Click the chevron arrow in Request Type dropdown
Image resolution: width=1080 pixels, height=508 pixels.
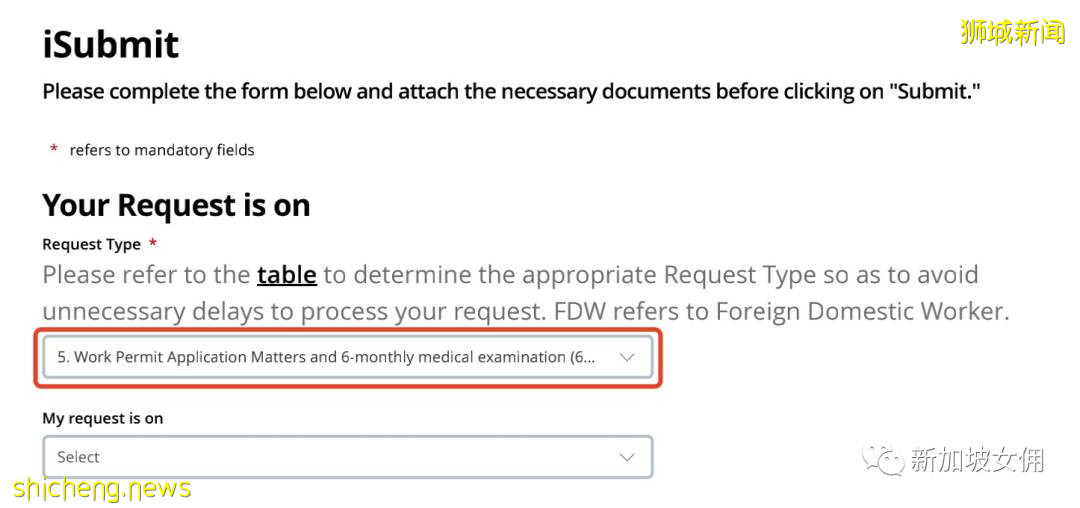pos(627,357)
